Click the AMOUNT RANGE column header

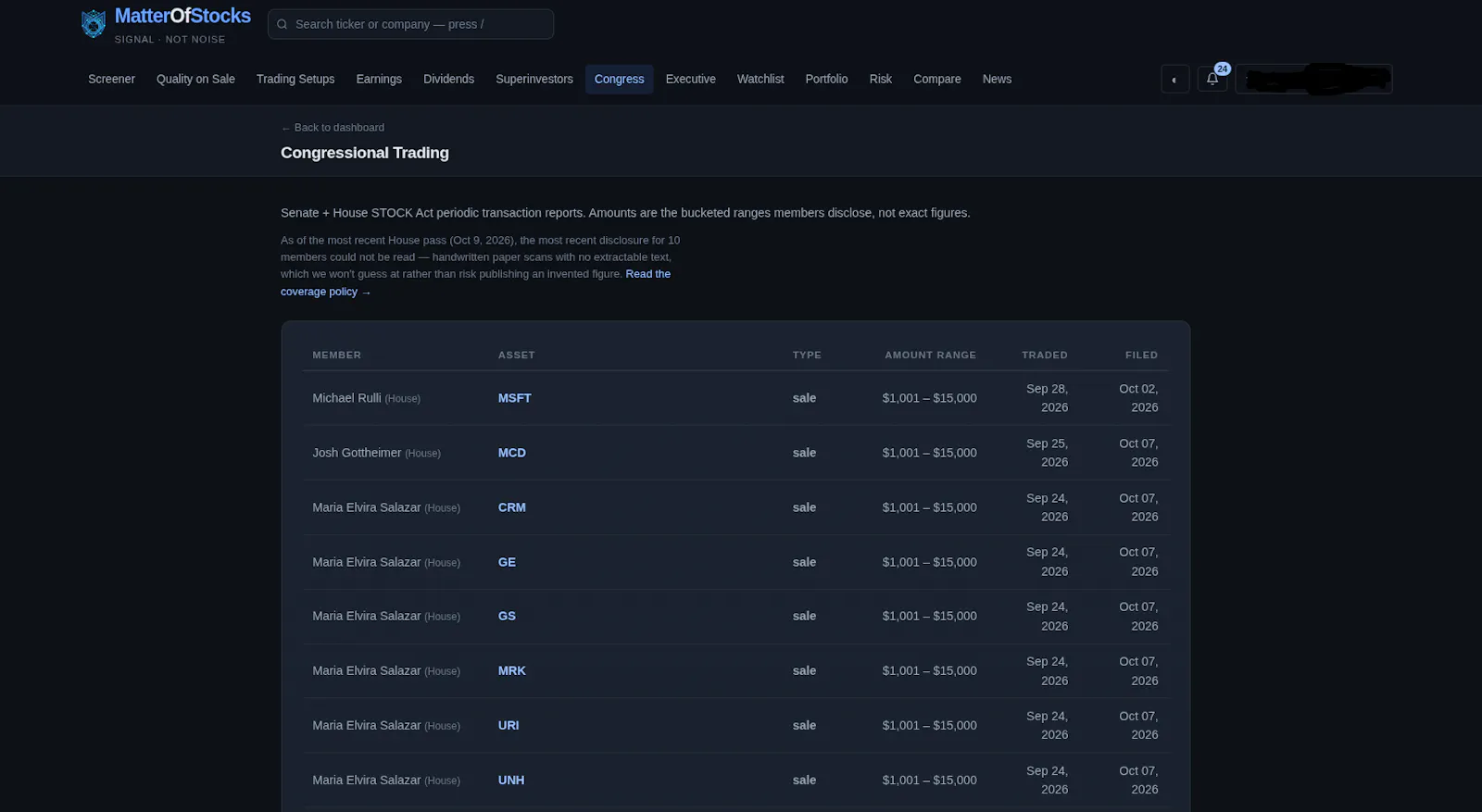tap(930, 355)
